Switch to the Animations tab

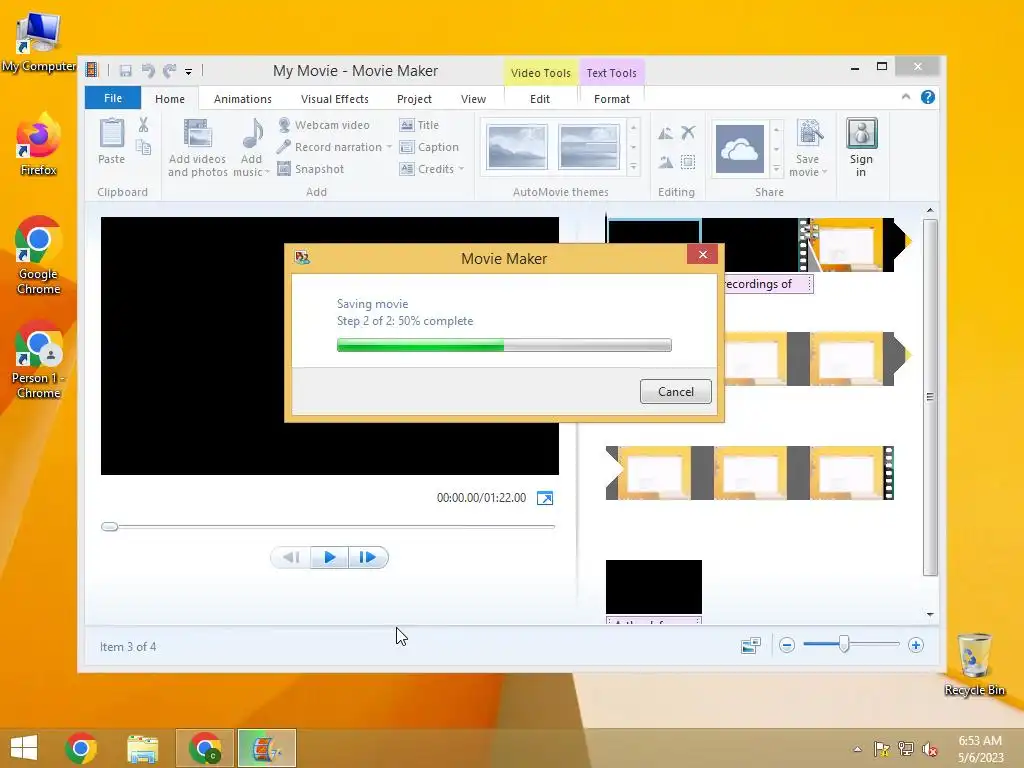coord(242,99)
